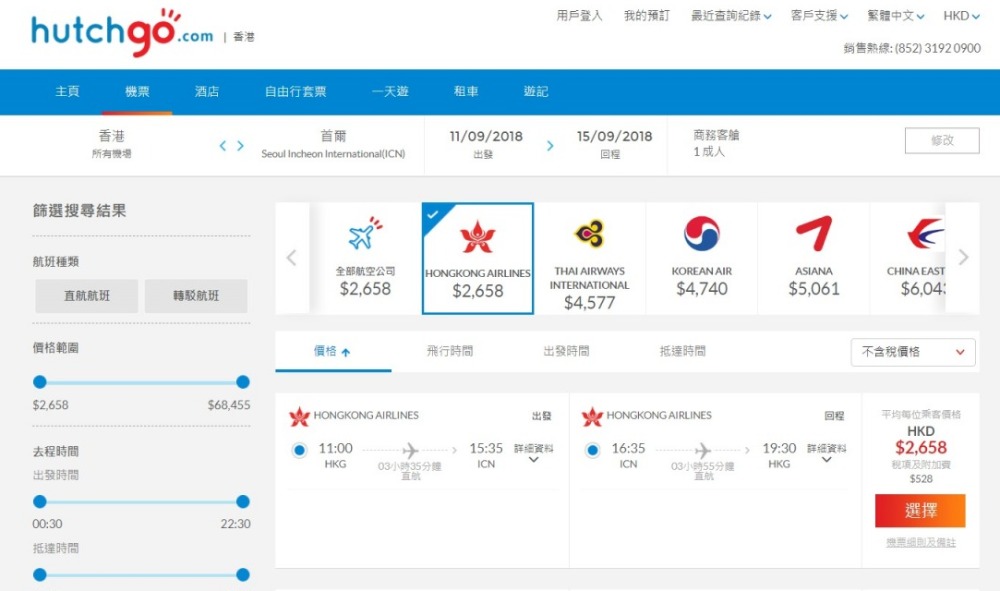Click the right arrow between origin and destination
The height and width of the screenshot is (591, 1000).
pos(240,146)
